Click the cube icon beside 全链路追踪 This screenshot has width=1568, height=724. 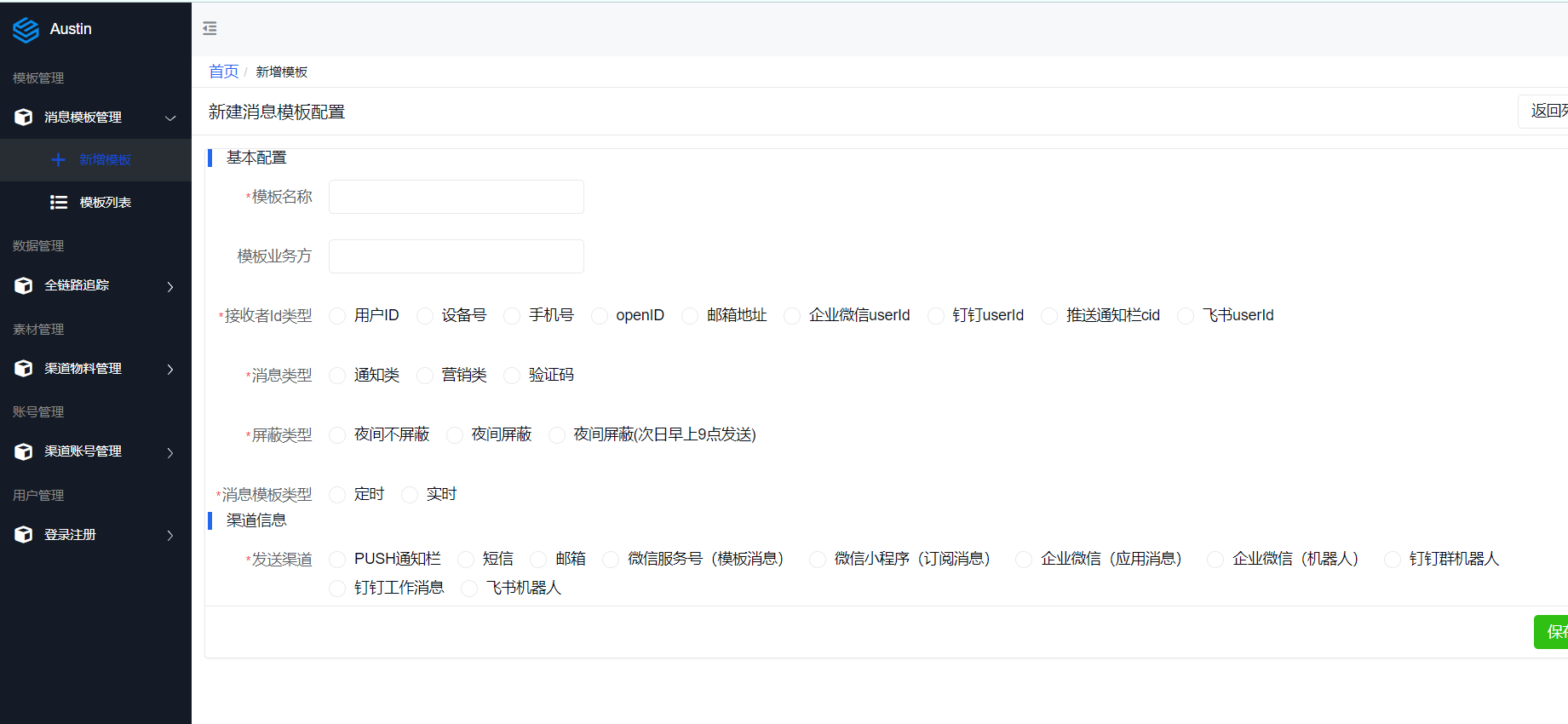(x=24, y=285)
